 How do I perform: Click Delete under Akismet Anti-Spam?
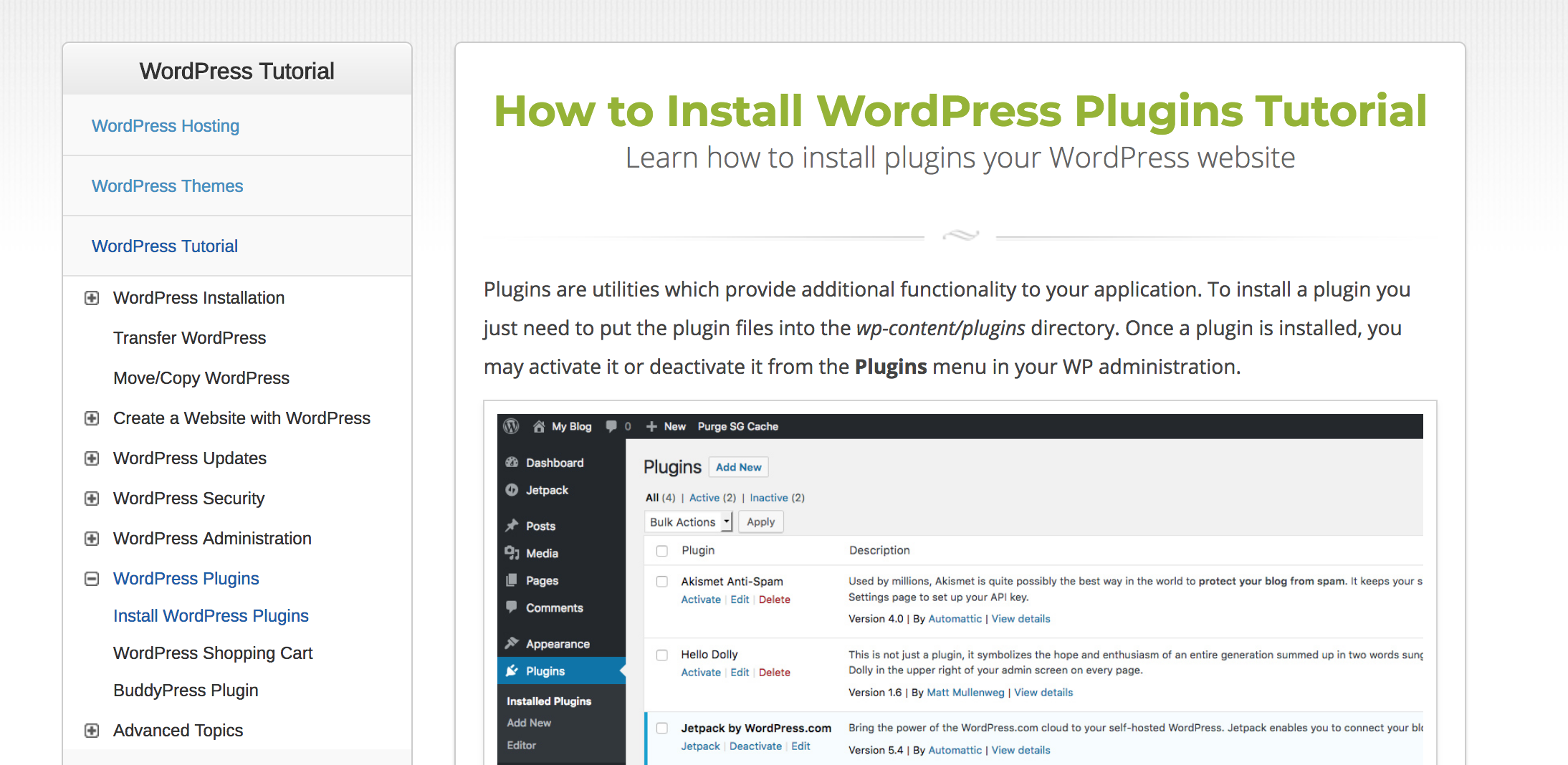click(x=775, y=600)
